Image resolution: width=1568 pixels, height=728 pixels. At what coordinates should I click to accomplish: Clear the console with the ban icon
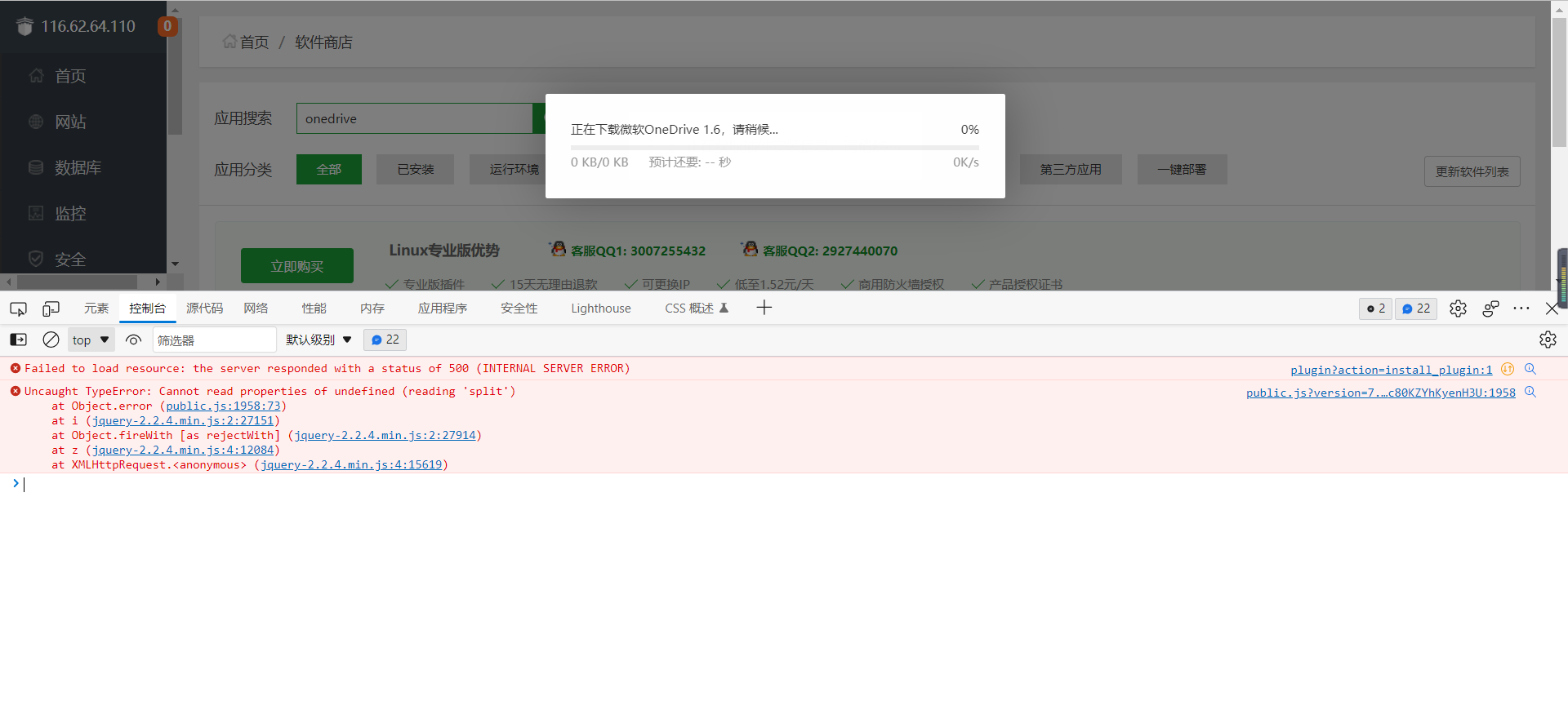51,340
